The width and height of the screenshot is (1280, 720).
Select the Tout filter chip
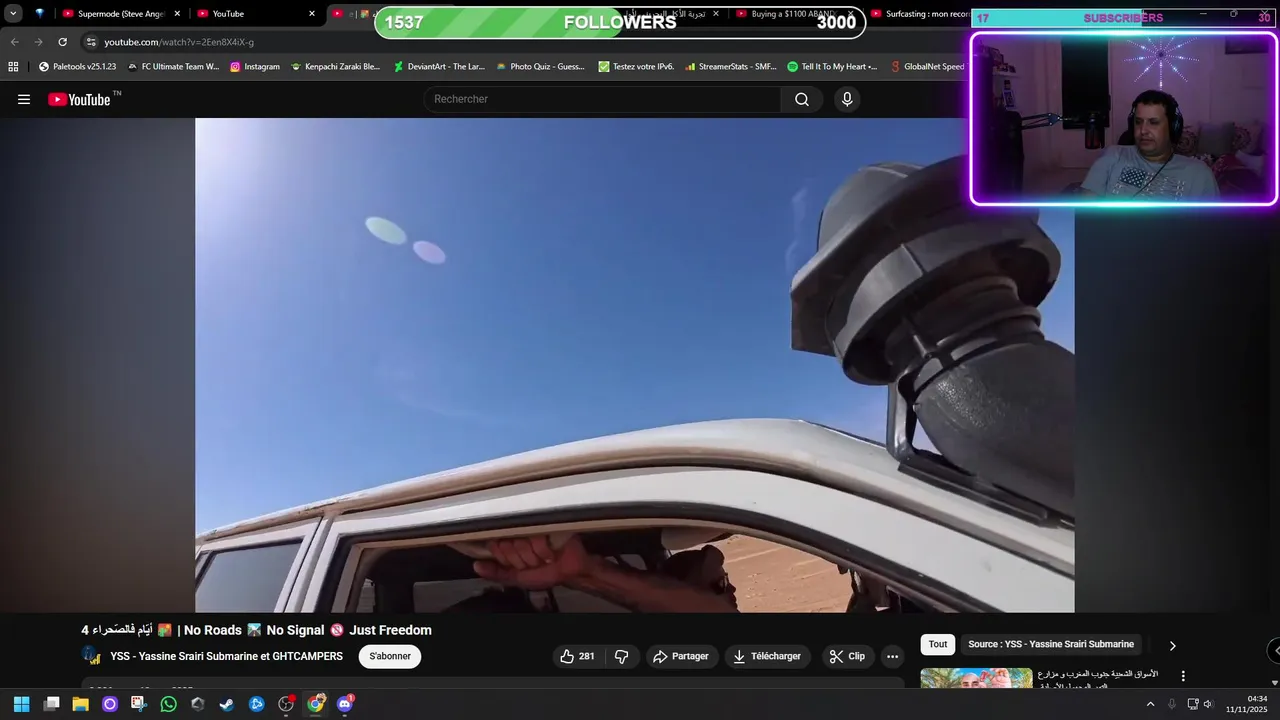pos(938,645)
